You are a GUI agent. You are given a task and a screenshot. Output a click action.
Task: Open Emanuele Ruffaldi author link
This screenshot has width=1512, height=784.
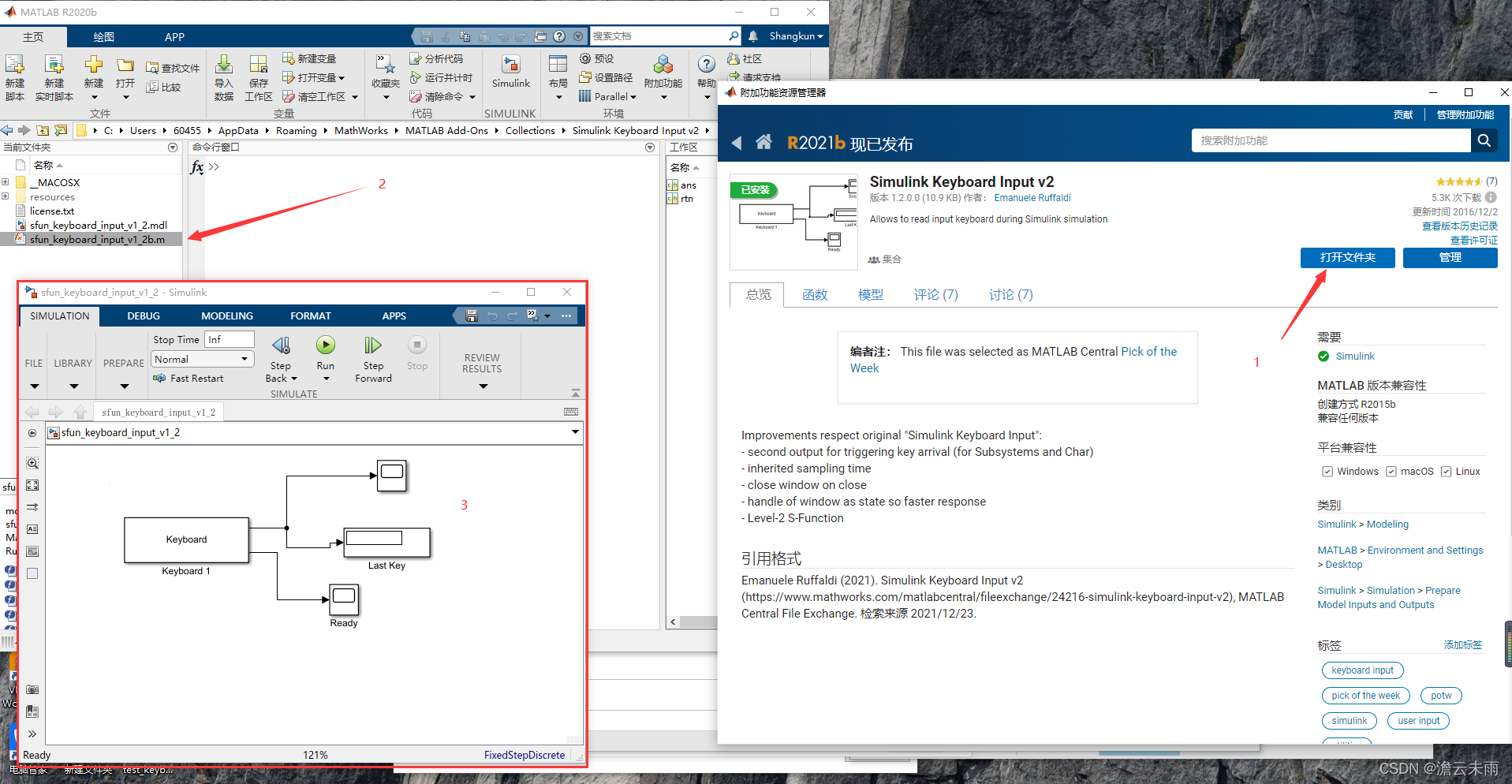point(1032,198)
